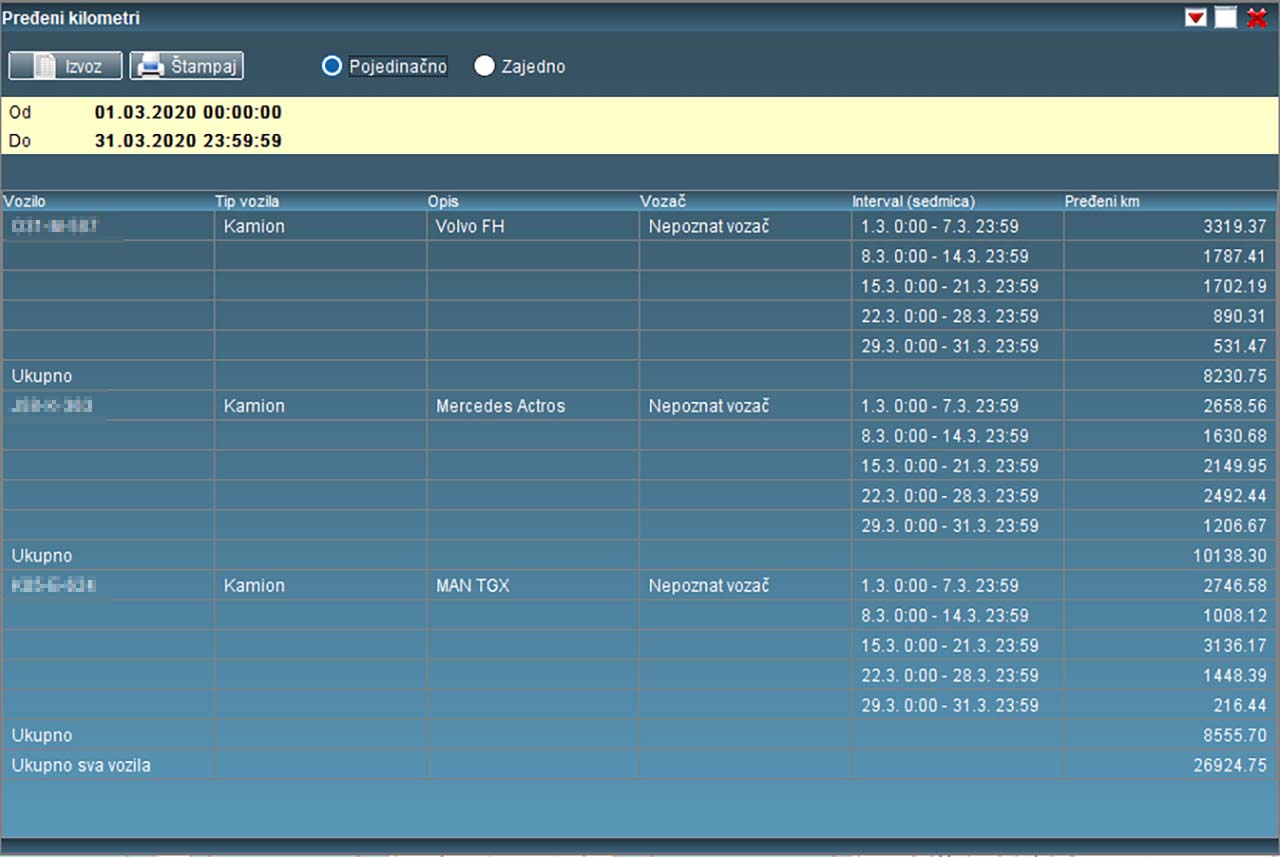Sort by the Pređeni km column header
The height and width of the screenshot is (857, 1280).
[x=1101, y=202]
